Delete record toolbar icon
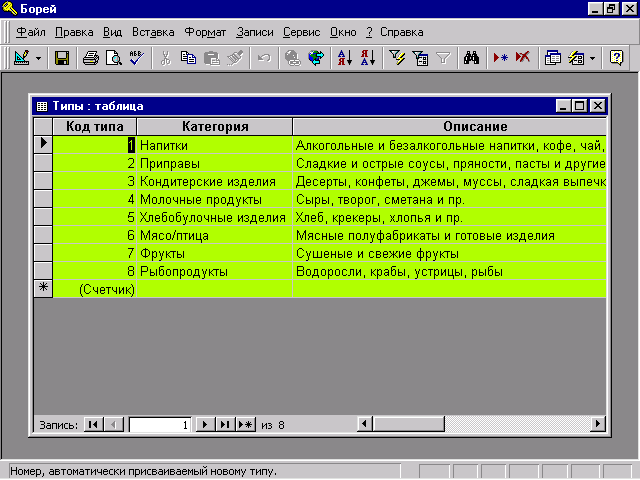640x480 pixels. (x=523, y=58)
